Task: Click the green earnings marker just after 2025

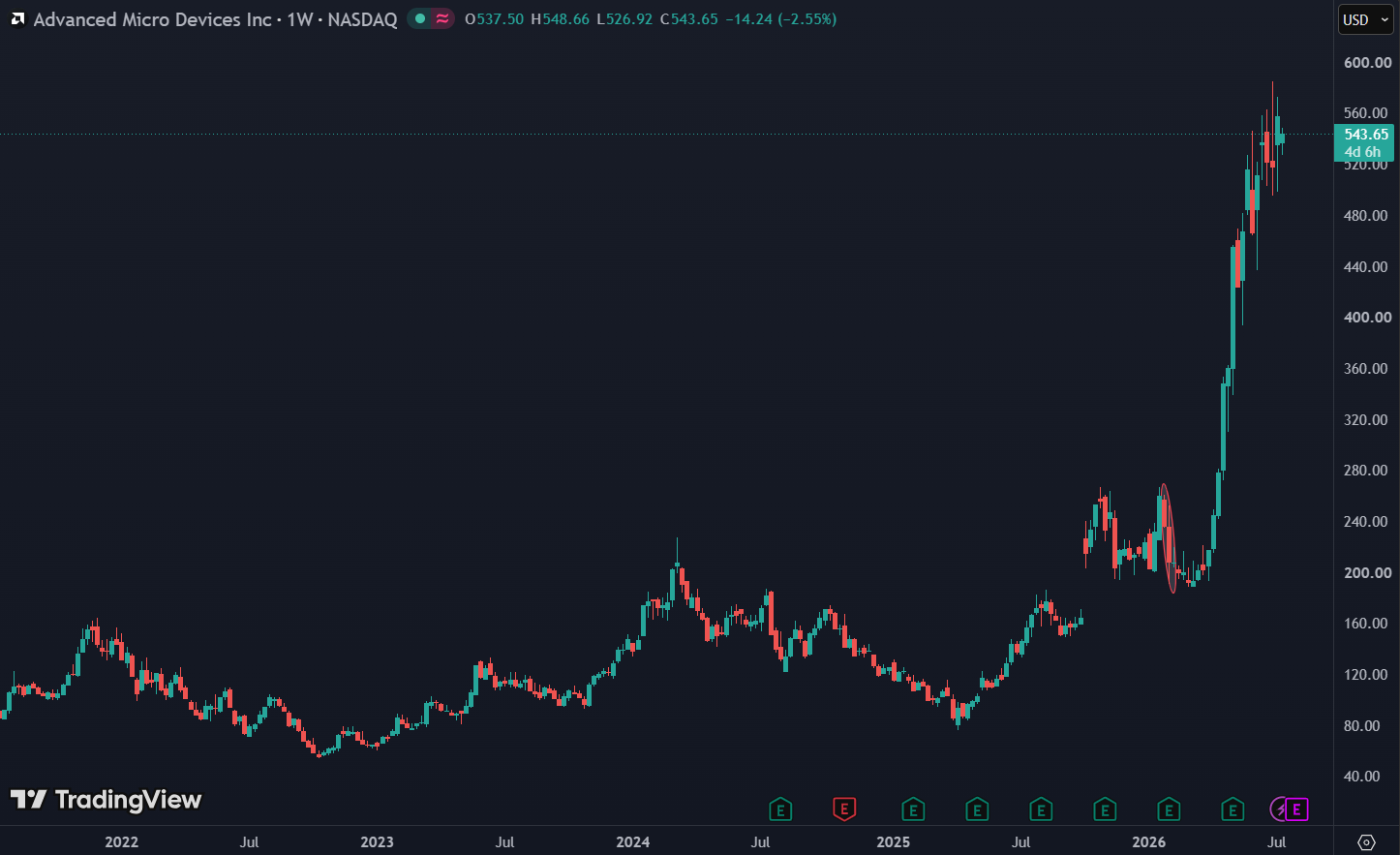Action: (x=913, y=809)
